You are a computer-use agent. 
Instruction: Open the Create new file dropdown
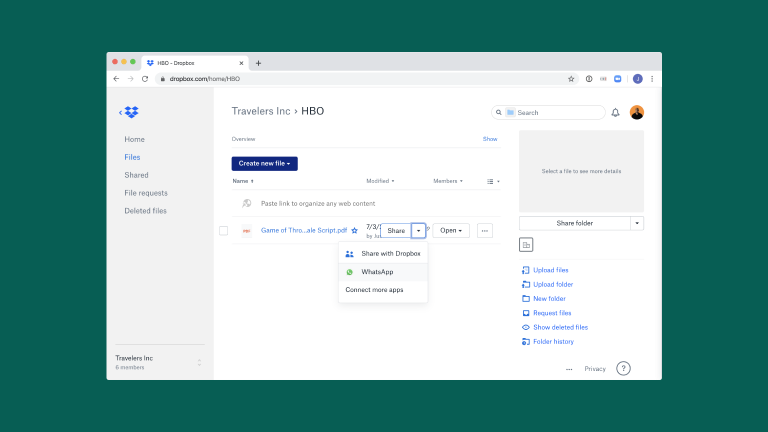(x=264, y=163)
